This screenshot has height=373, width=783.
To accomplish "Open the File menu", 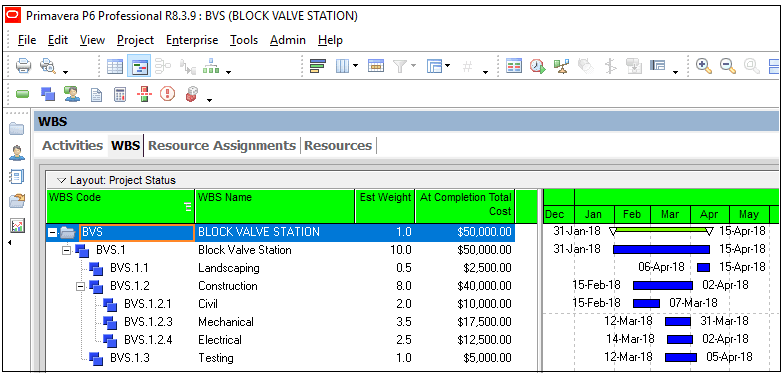I will [26, 40].
